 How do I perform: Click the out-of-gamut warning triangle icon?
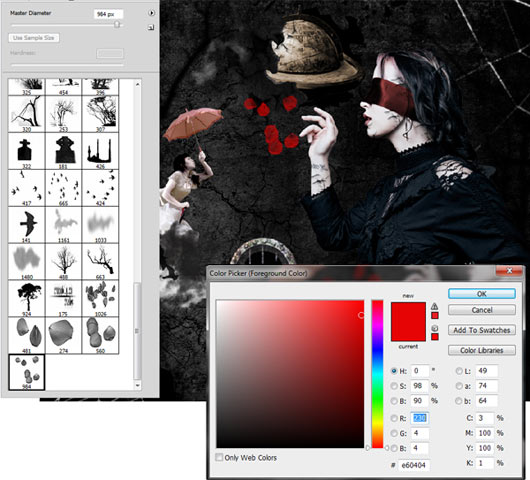pos(434,307)
